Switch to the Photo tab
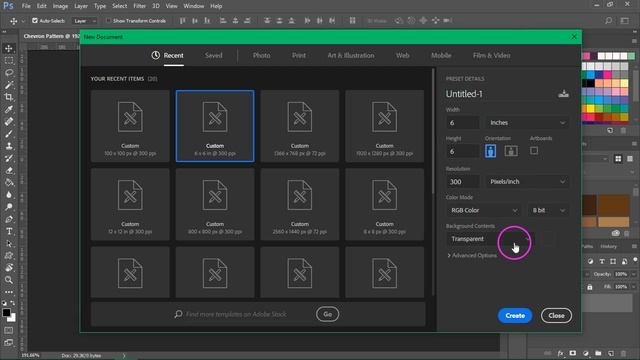Image resolution: width=640 pixels, height=360 pixels. point(261,56)
